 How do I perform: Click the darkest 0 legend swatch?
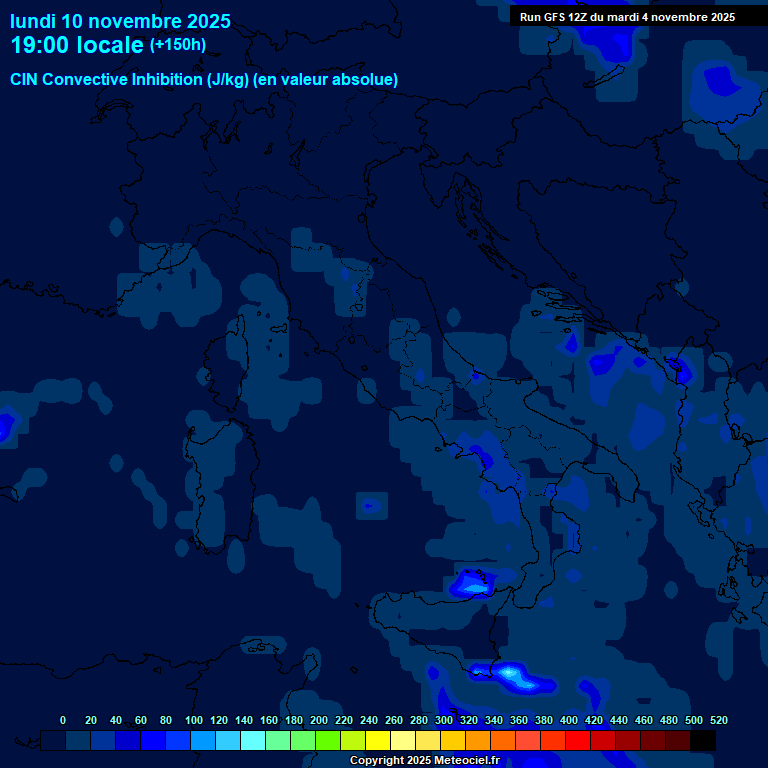click(53, 741)
